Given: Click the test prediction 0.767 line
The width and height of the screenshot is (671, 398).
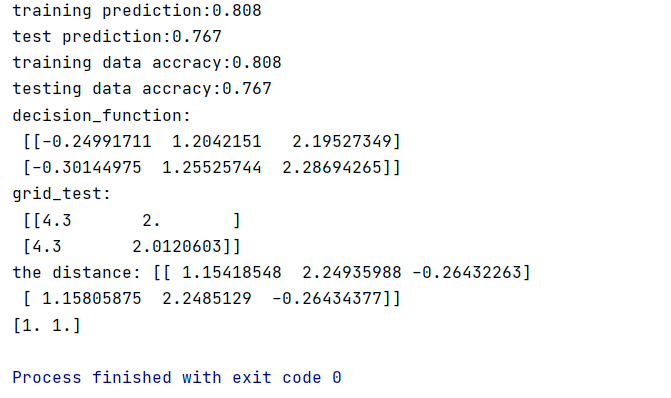Looking at the screenshot, I should tap(117, 37).
